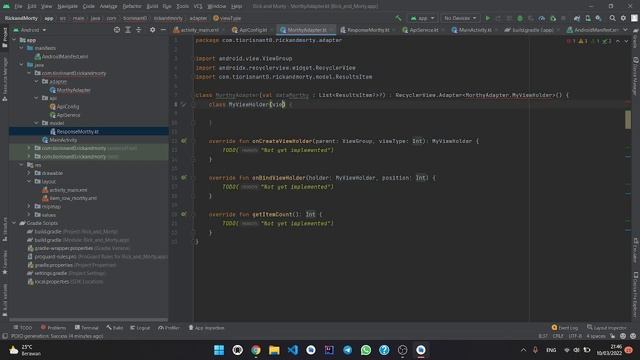Image resolution: width=640 pixels, height=360 pixels.
Task: Collapse the Gradle Scripts node
Action: coord(14,223)
